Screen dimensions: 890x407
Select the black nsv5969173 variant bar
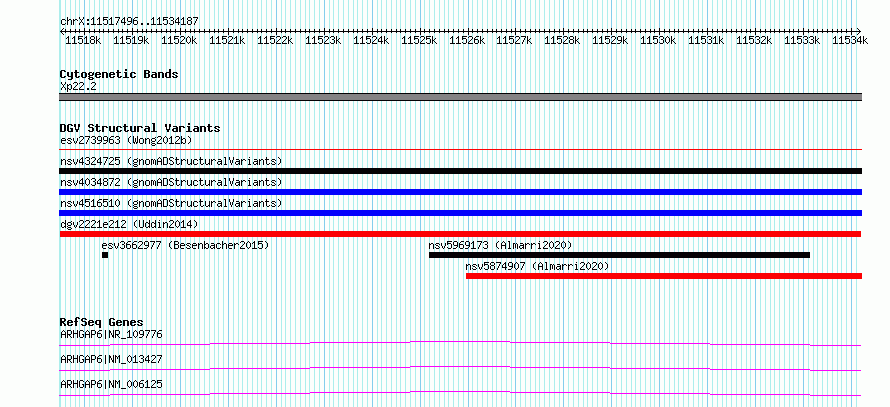coord(619,255)
